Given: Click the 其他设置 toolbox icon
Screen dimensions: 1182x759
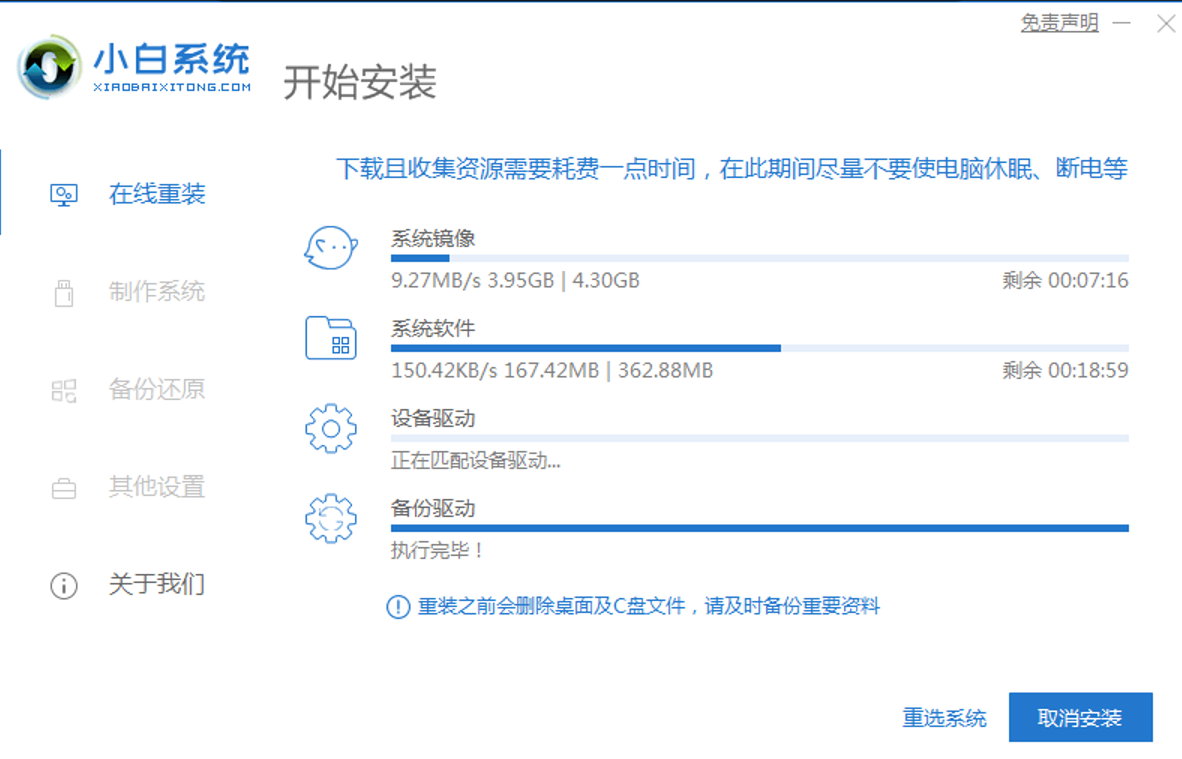Looking at the screenshot, I should (64, 488).
